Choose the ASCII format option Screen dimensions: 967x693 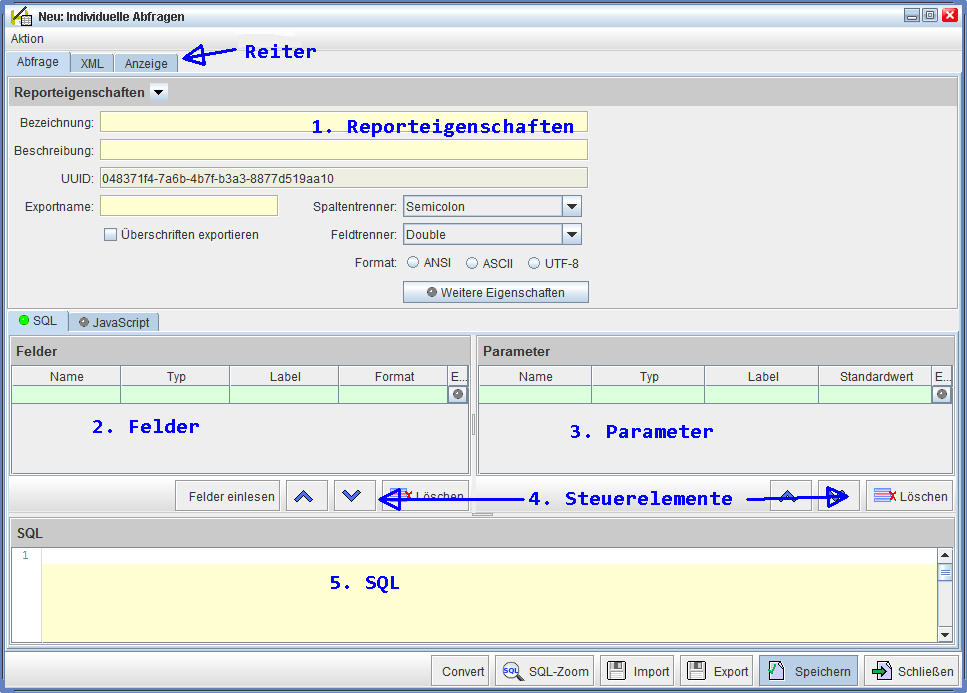(x=472, y=263)
